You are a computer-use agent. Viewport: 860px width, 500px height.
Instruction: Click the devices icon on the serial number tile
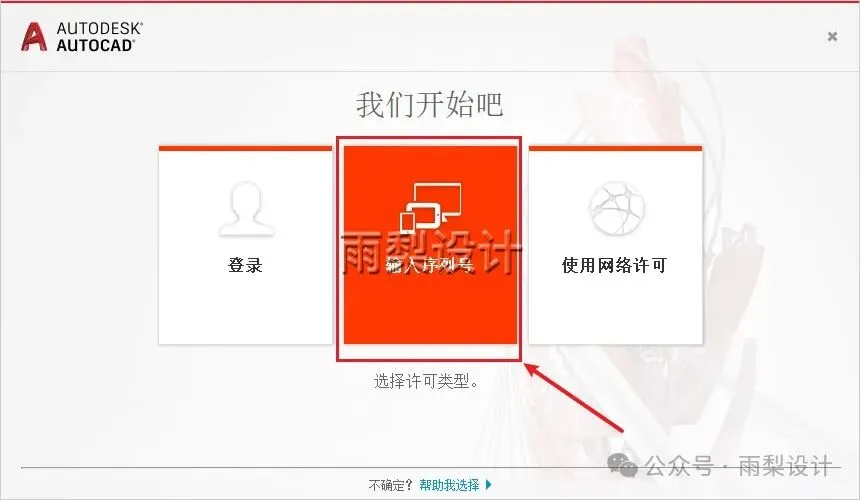pos(431,209)
